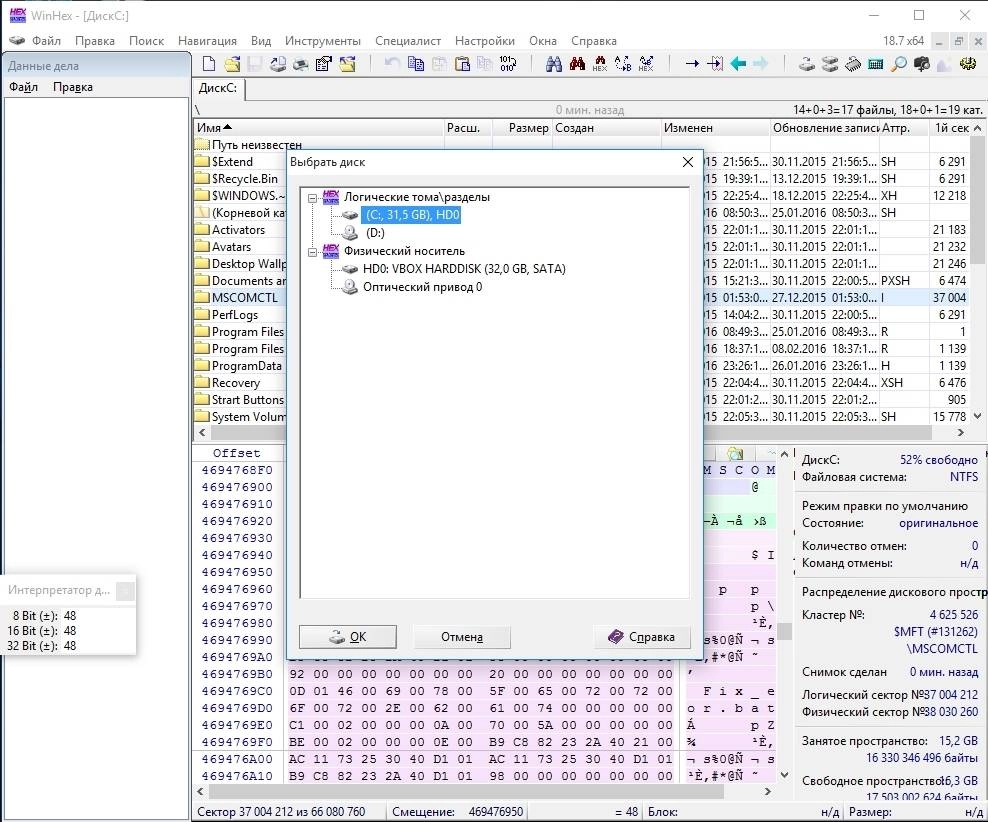Viewport: 988px width, 822px height.
Task: Click the clone disk icon in the toolbar
Action: click(x=807, y=64)
